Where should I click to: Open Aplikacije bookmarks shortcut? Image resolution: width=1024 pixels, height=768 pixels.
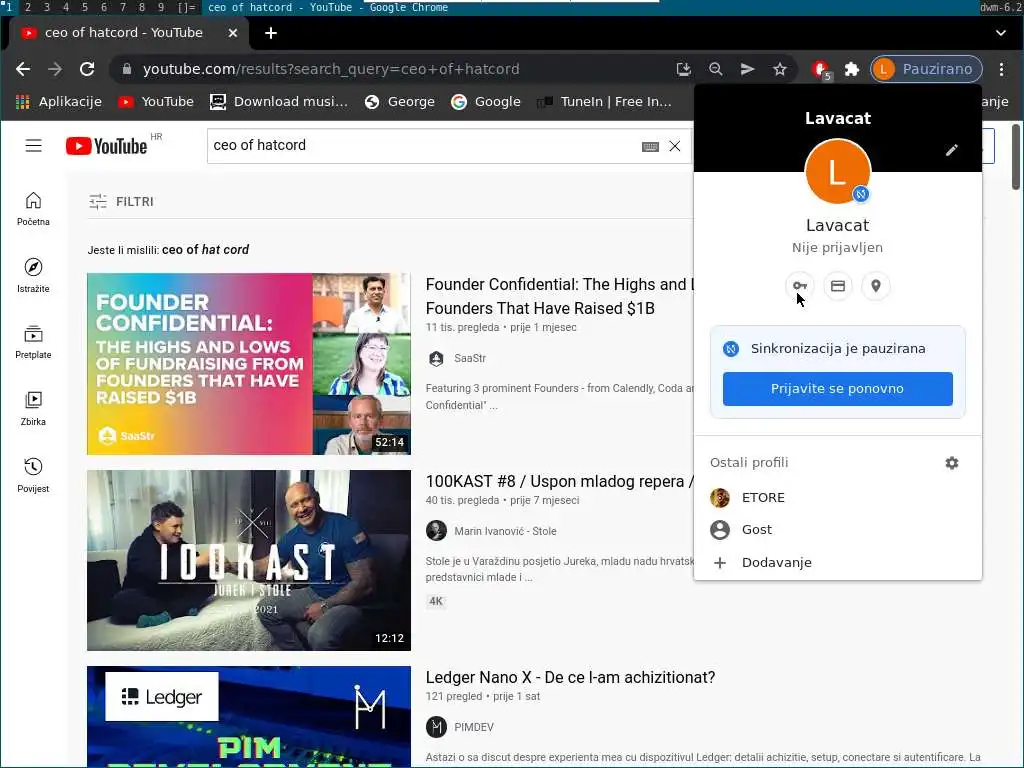[x=58, y=102]
